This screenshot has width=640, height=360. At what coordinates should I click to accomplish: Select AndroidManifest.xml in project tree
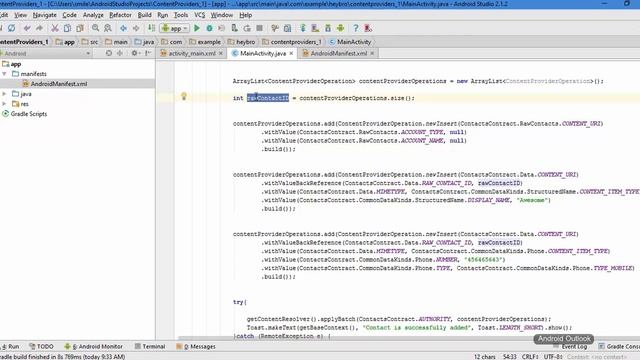[59, 84]
